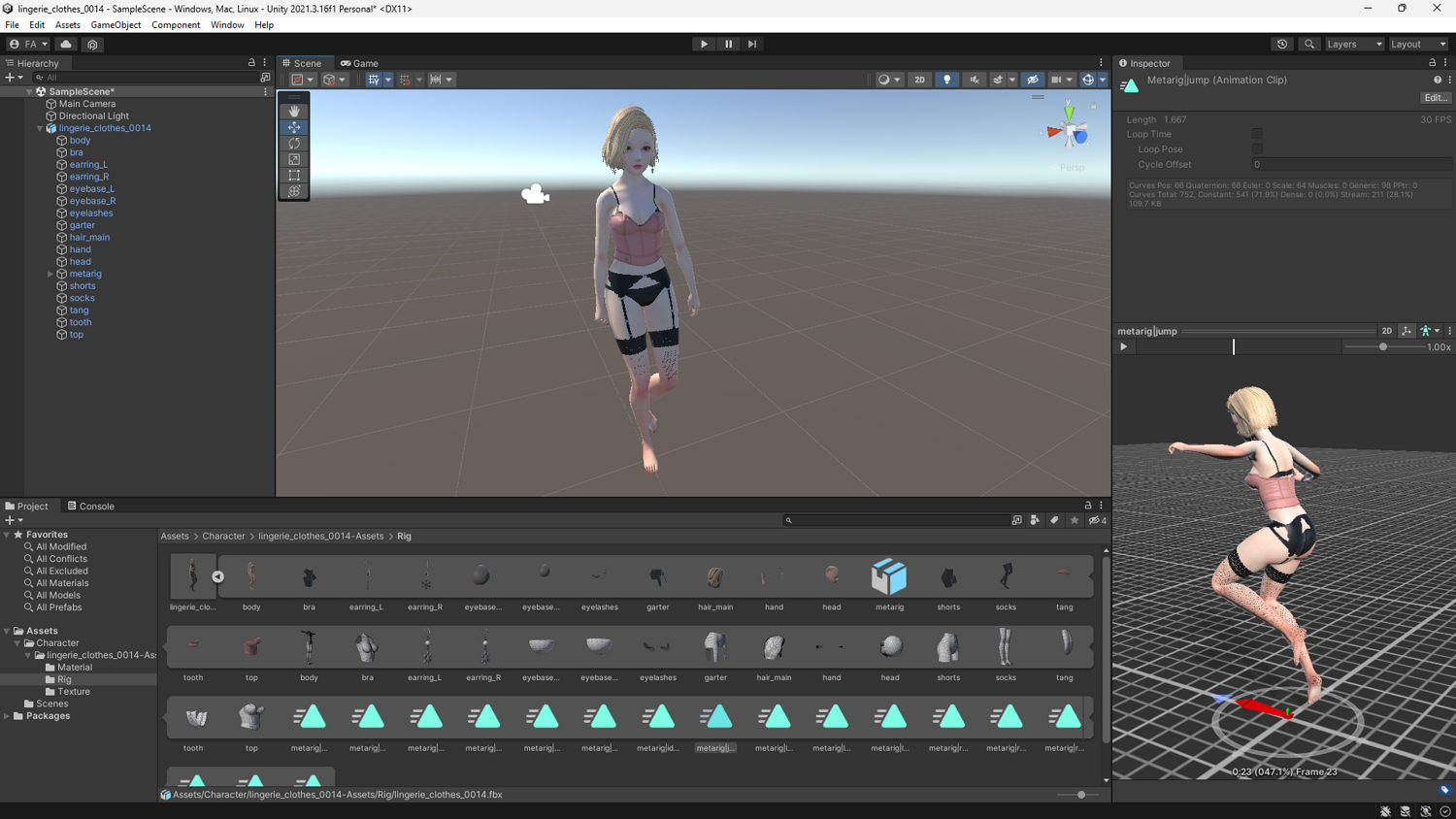This screenshot has width=1456, height=819.
Task: Toggle scene lighting in Scene view
Action: point(945,80)
